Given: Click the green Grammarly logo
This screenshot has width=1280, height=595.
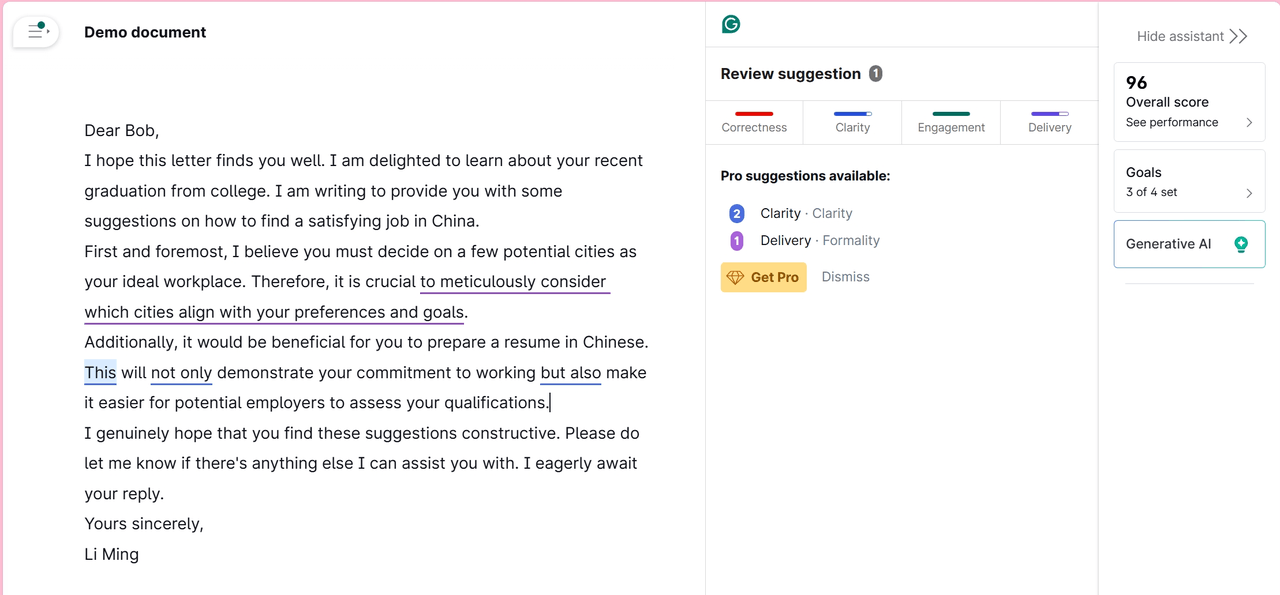Looking at the screenshot, I should point(731,24).
